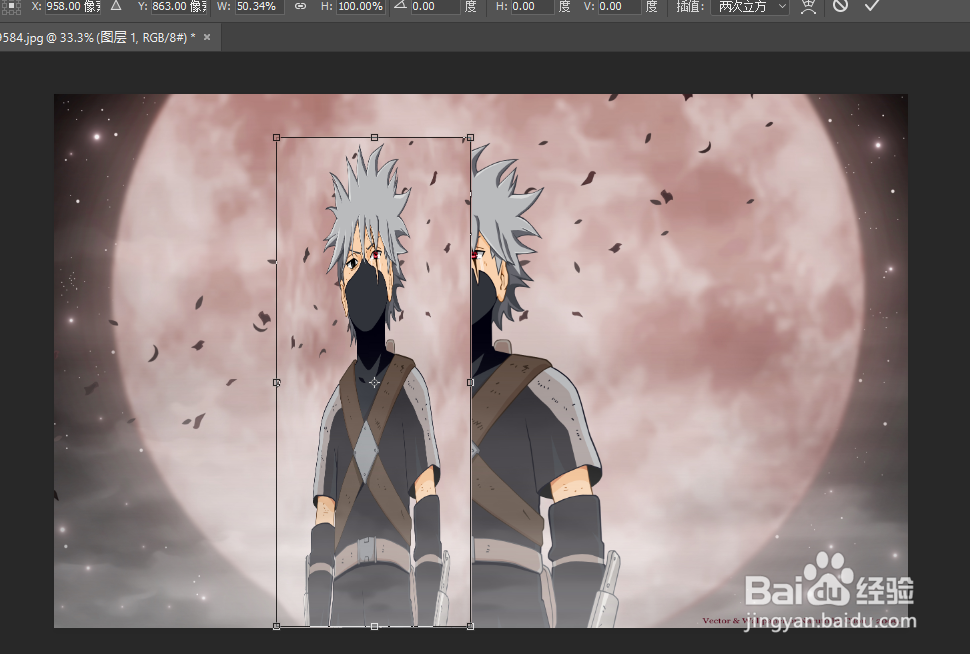Click the X position field 958.00
Viewport: 970px width, 654px height.
point(72,6)
